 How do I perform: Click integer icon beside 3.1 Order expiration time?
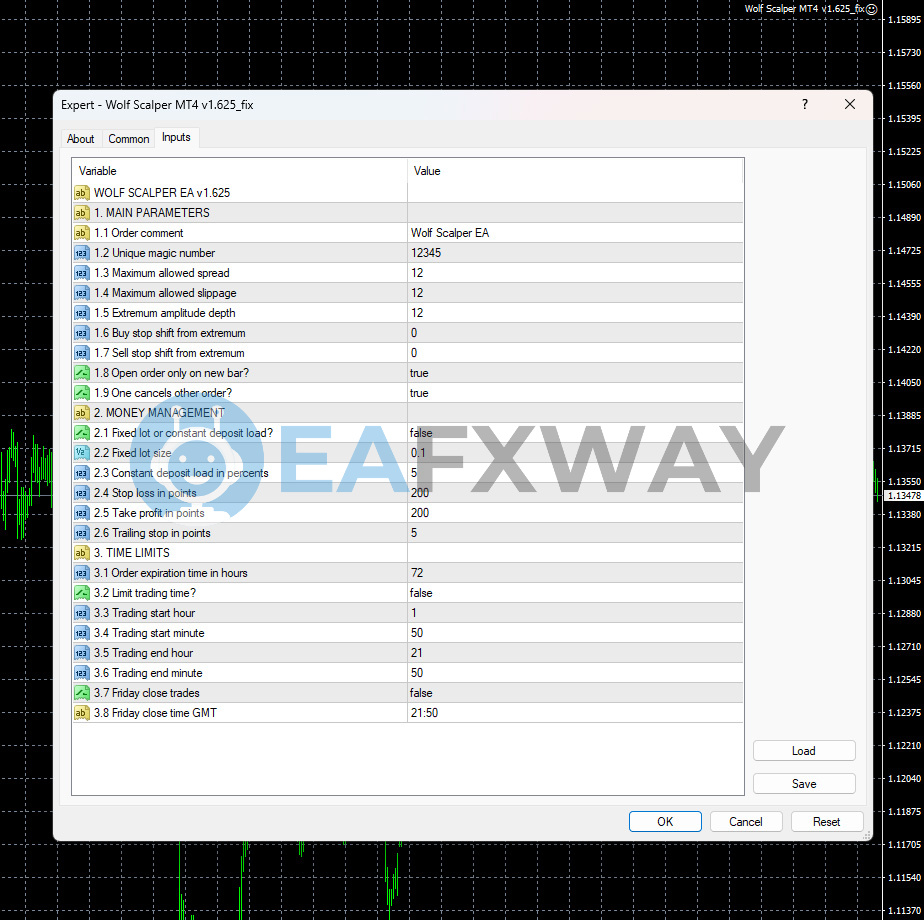81,573
